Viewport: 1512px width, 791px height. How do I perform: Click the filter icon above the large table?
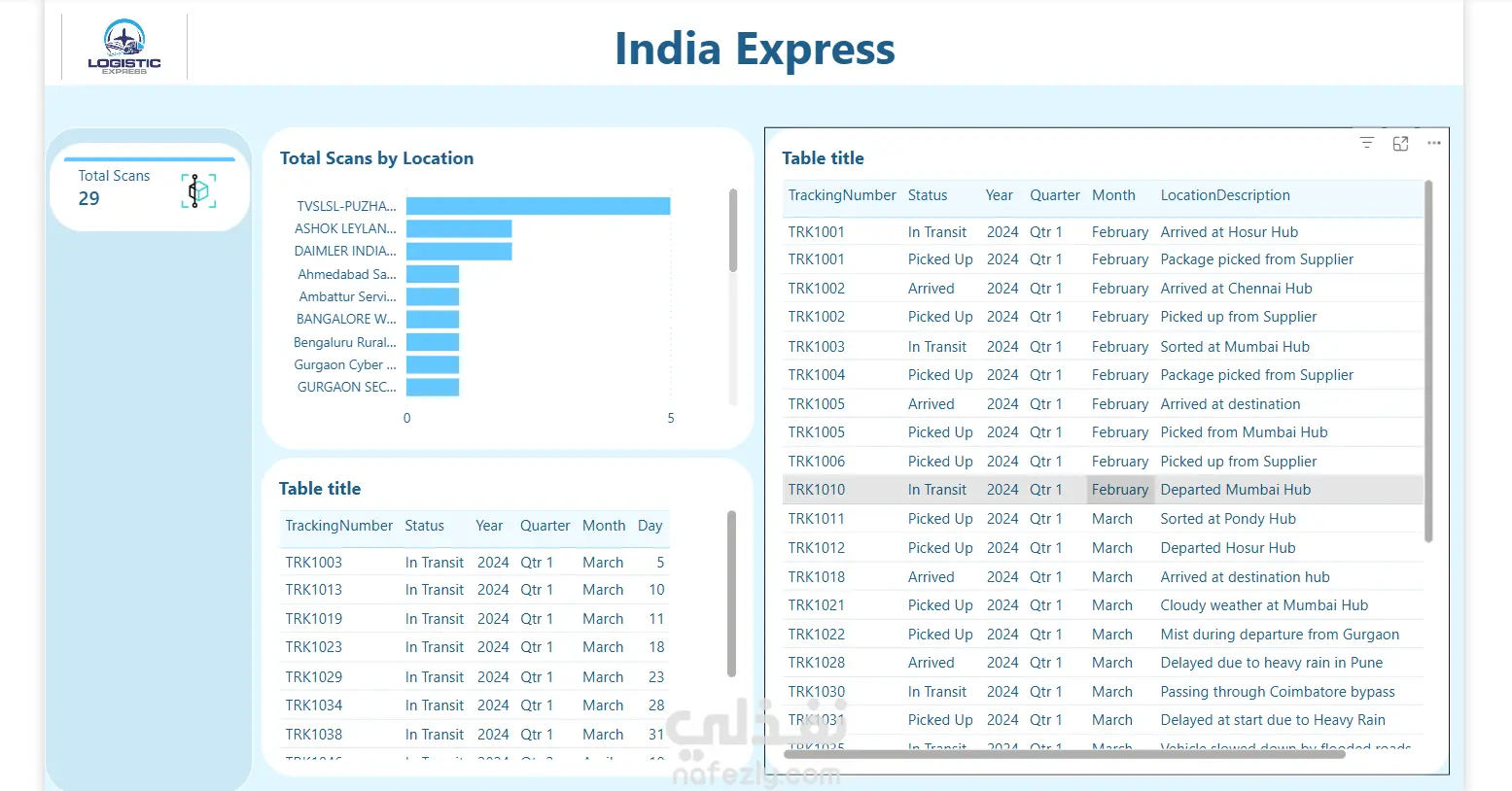(x=1366, y=143)
